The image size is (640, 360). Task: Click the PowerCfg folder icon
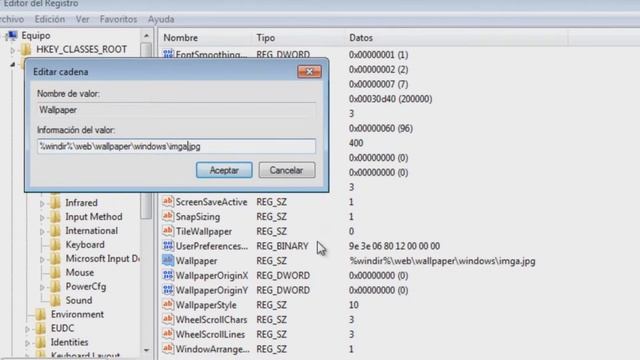(55, 287)
